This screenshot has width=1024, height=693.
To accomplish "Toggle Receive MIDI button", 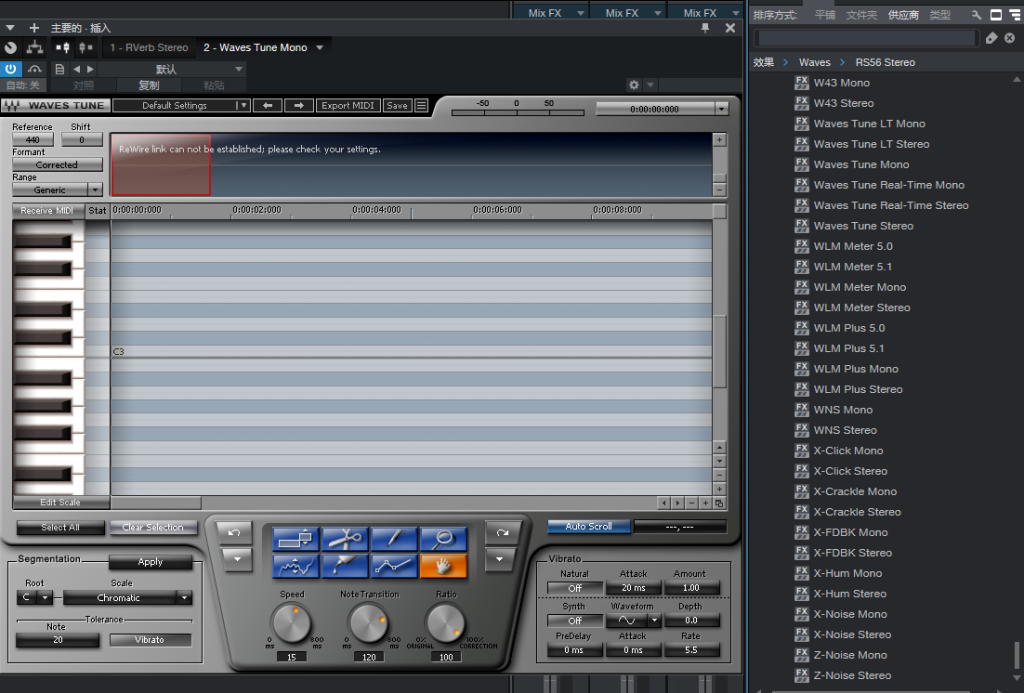I will point(46,210).
